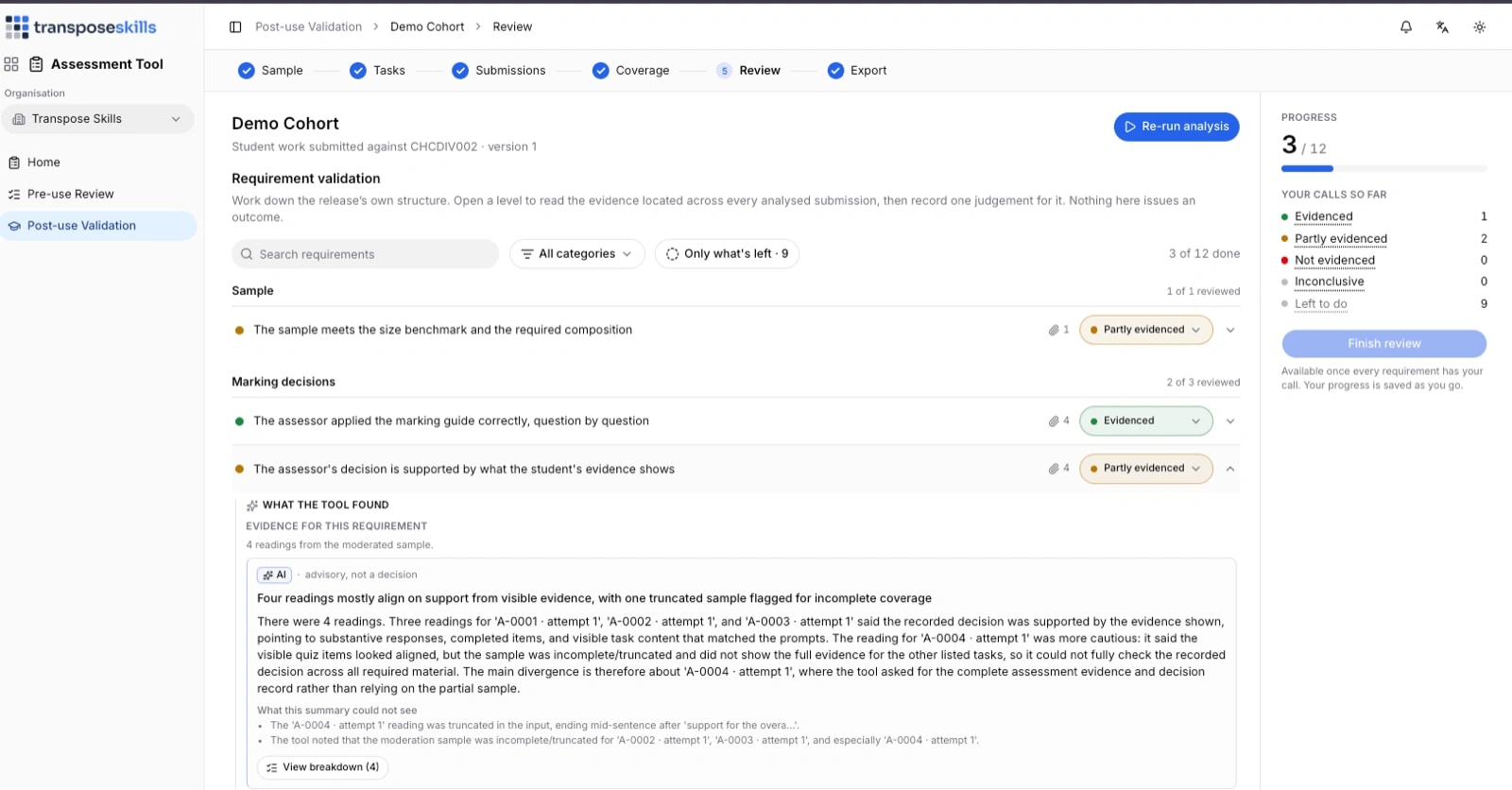Open the Post-use Validation breadcrumb link
The image size is (1512, 790).
pos(308,27)
